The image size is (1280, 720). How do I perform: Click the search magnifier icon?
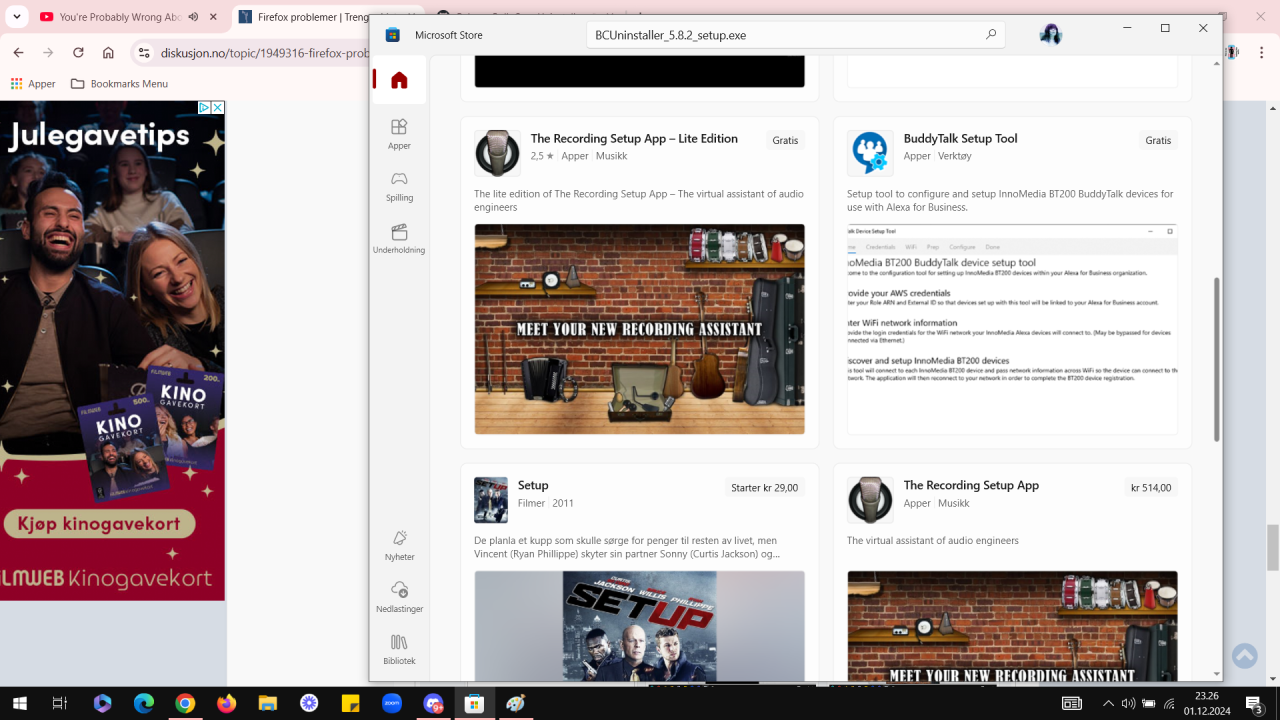[990, 35]
